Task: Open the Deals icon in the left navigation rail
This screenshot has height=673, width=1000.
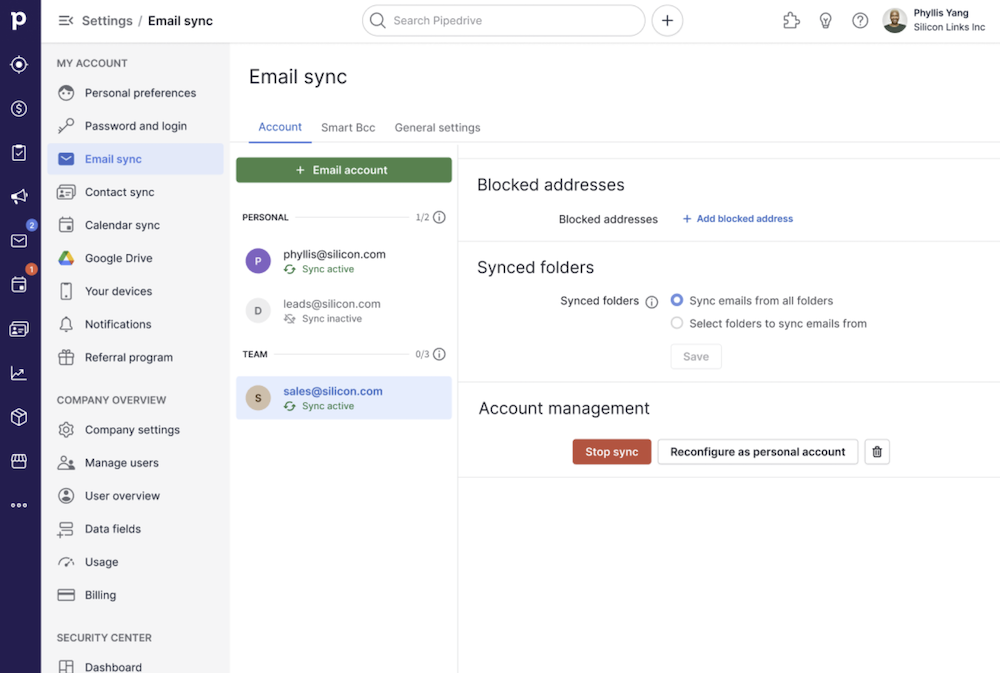Action: click(x=19, y=108)
